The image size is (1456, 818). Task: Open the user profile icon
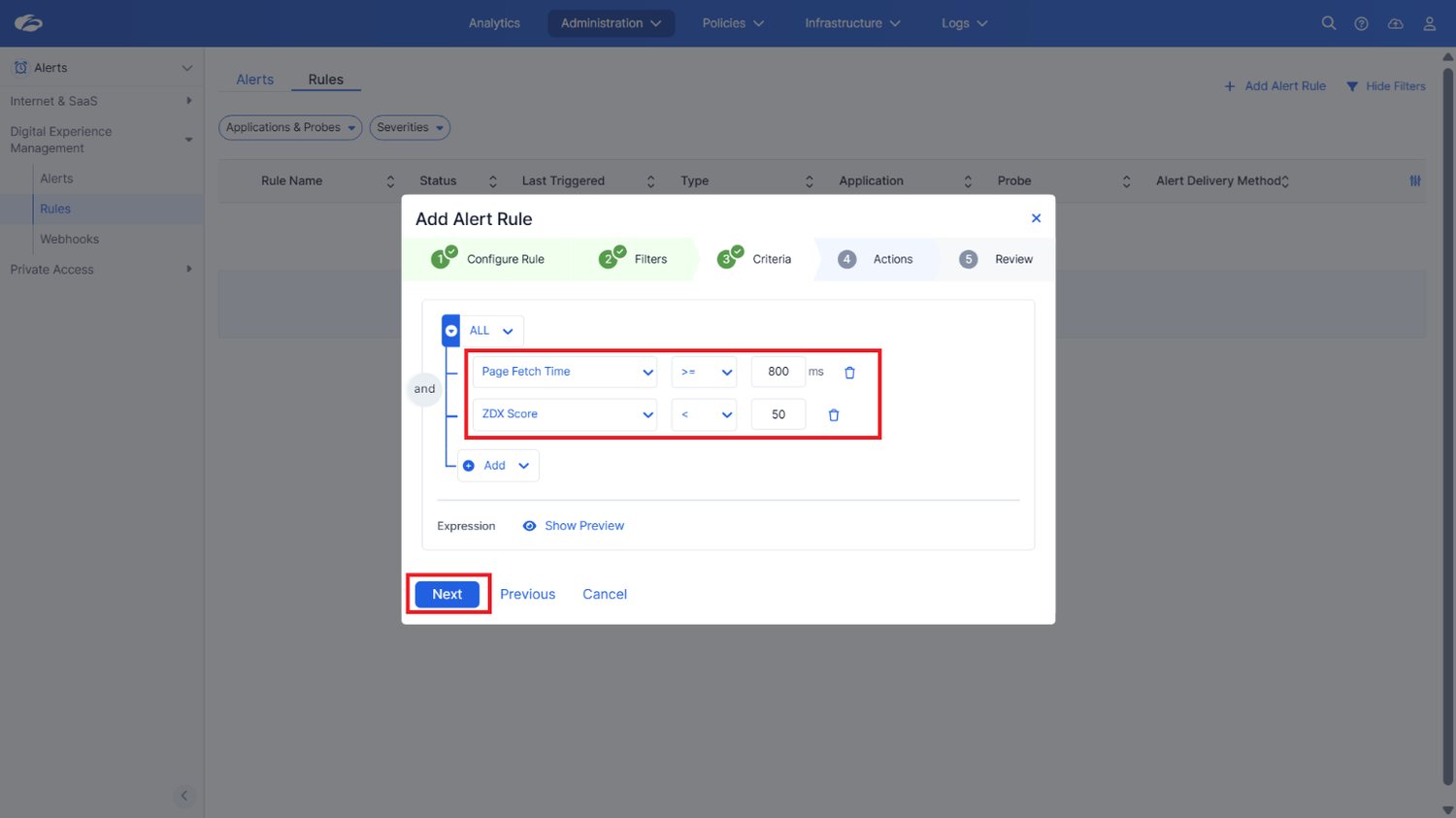tap(1430, 23)
